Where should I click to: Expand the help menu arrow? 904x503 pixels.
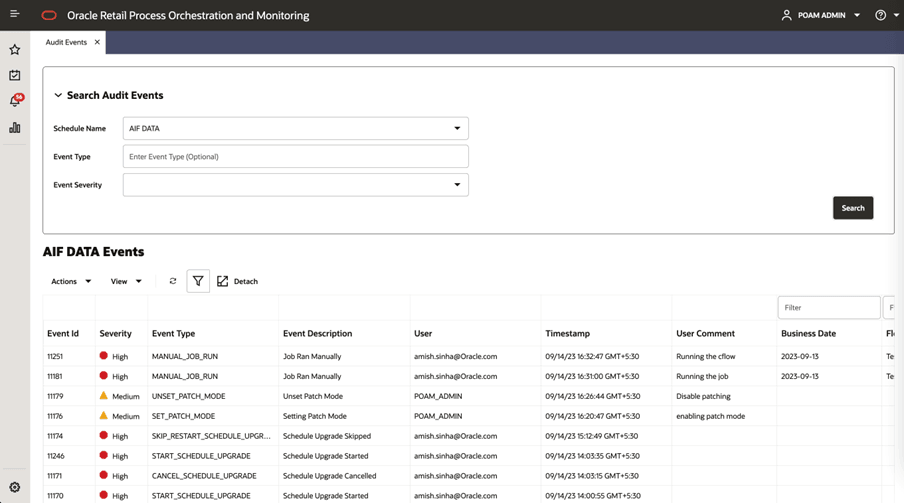click(x=896, y=15)
